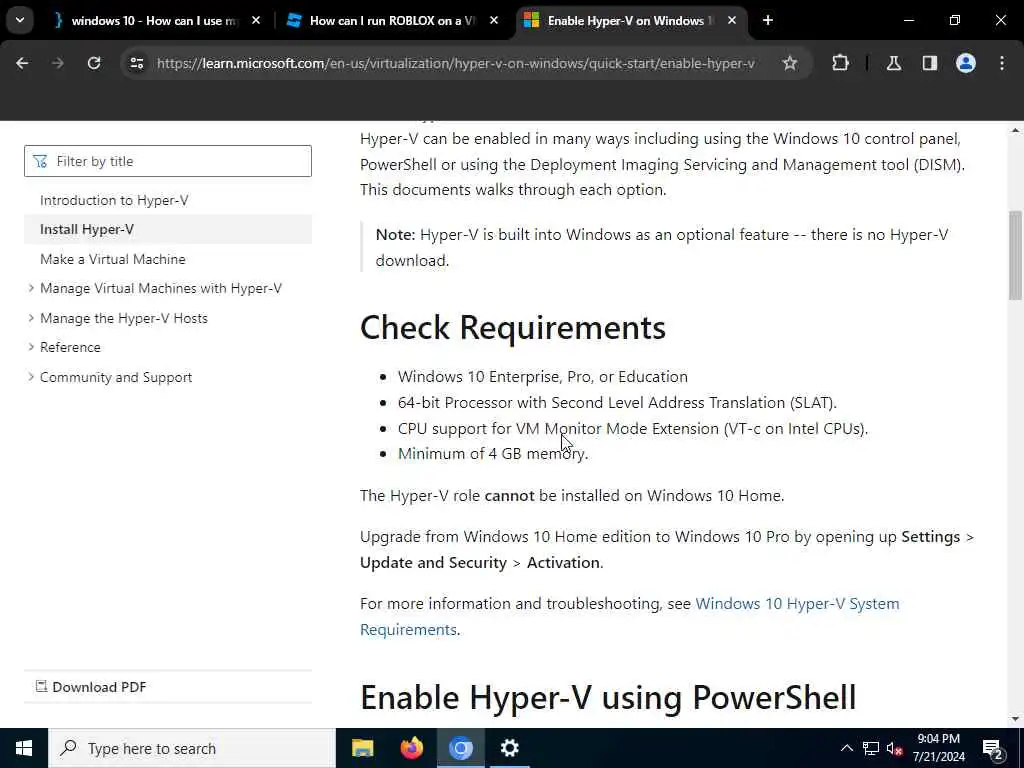
Task: Open the notification center icon
Action: tap(992, 748)
